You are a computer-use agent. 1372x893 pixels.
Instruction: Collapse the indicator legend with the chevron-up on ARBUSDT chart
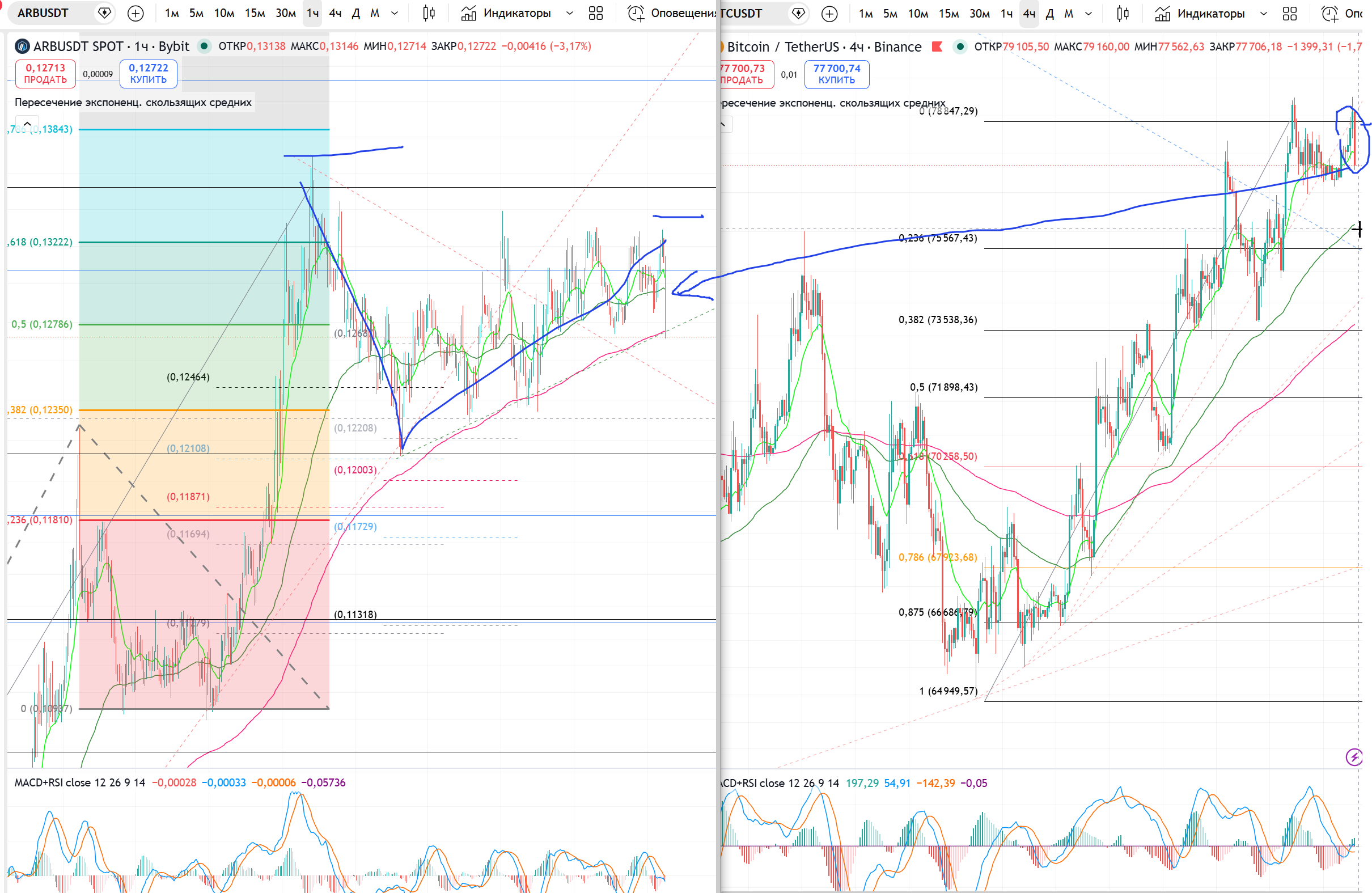27,124
